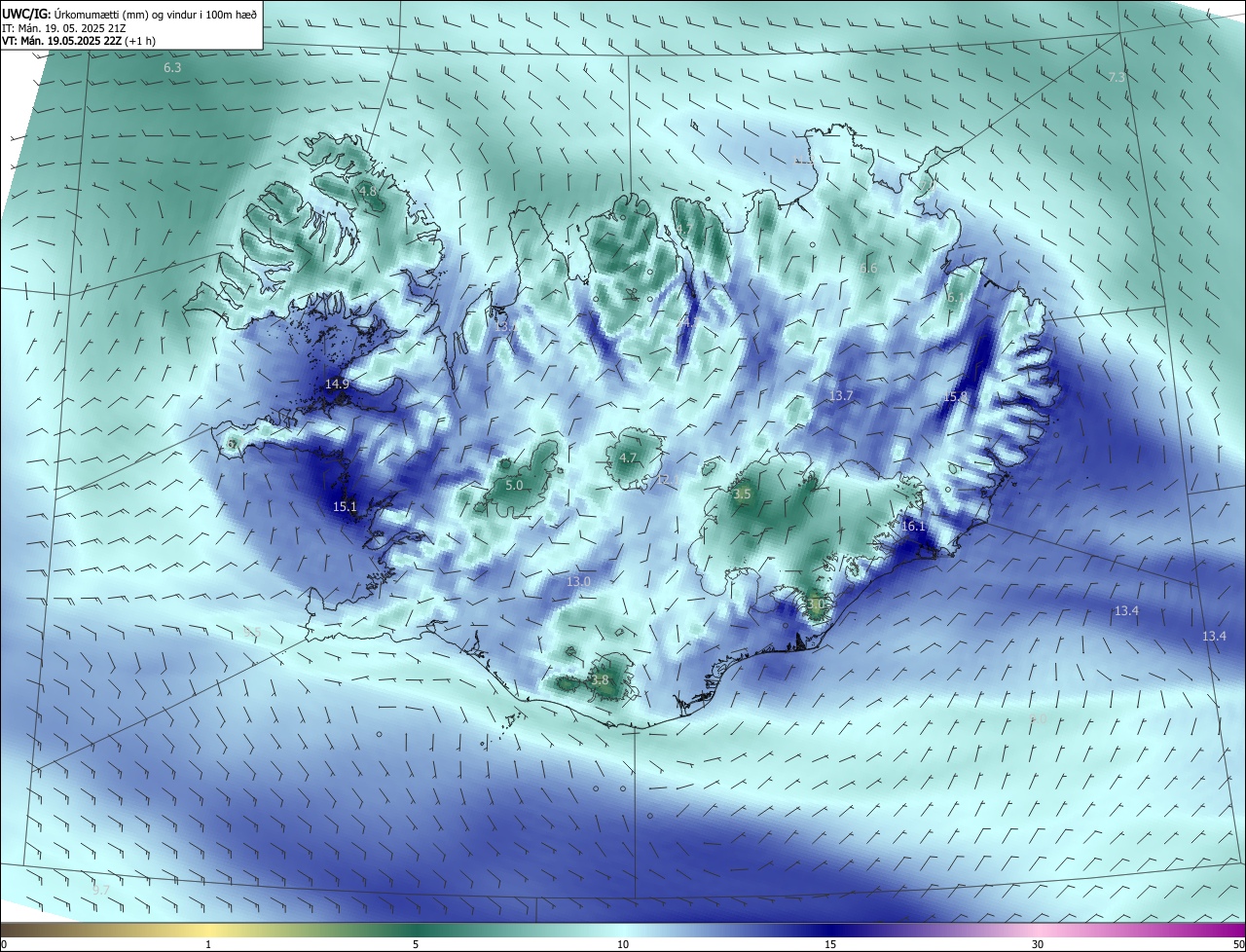Pick the 14.9 value label on the map
Screen dimensions: 1246x952
click(x=337, y=384)
